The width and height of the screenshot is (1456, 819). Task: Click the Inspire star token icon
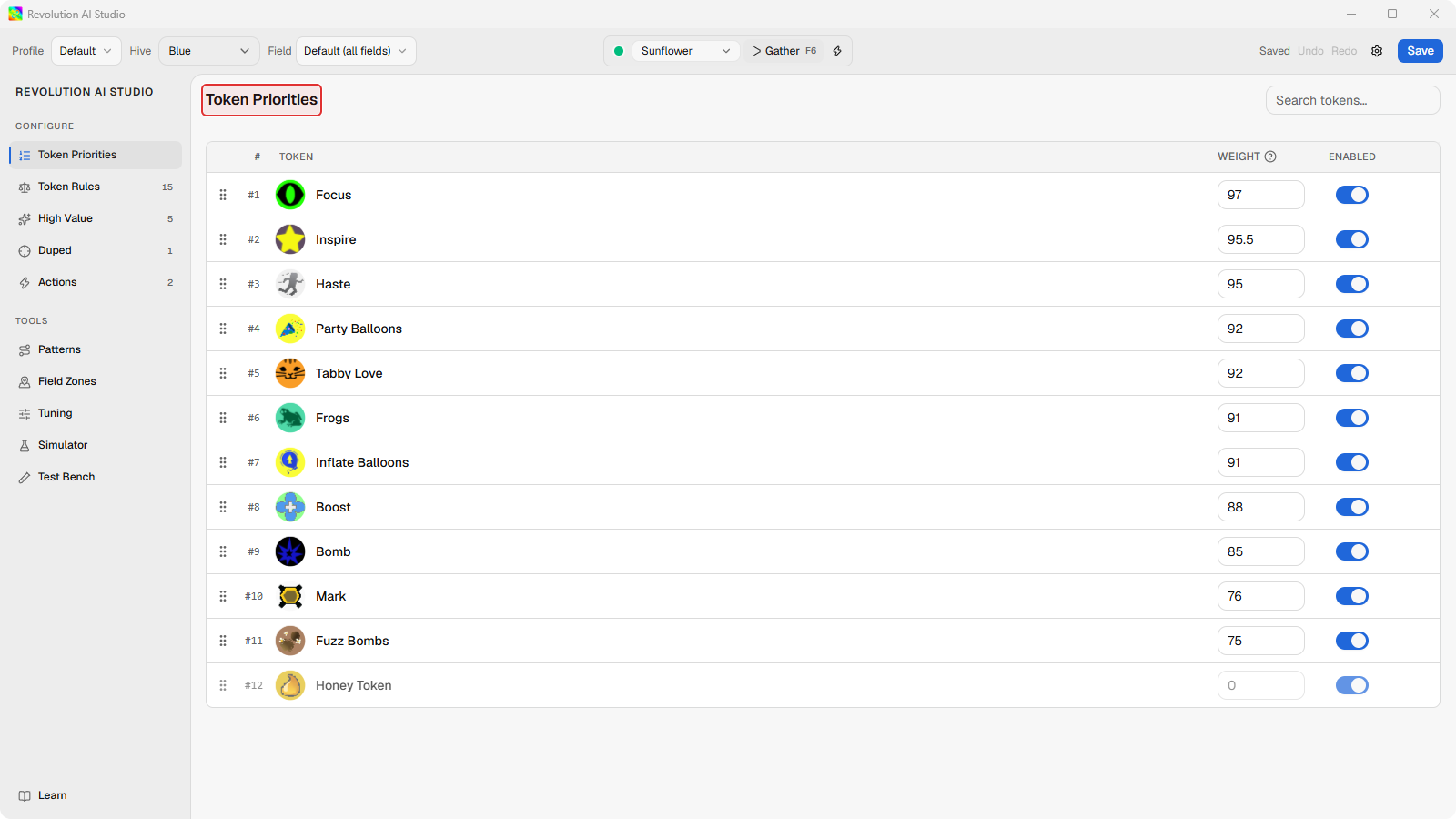point(290,239)
